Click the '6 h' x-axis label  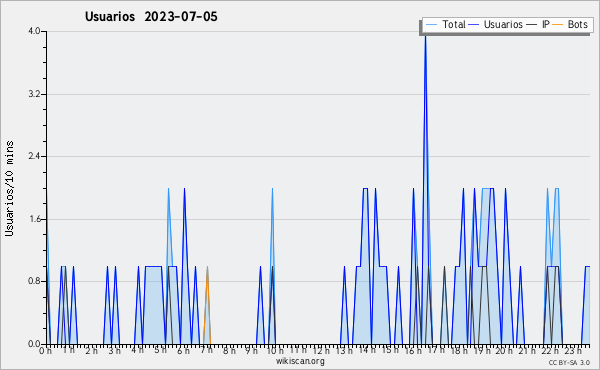[183, 350]
